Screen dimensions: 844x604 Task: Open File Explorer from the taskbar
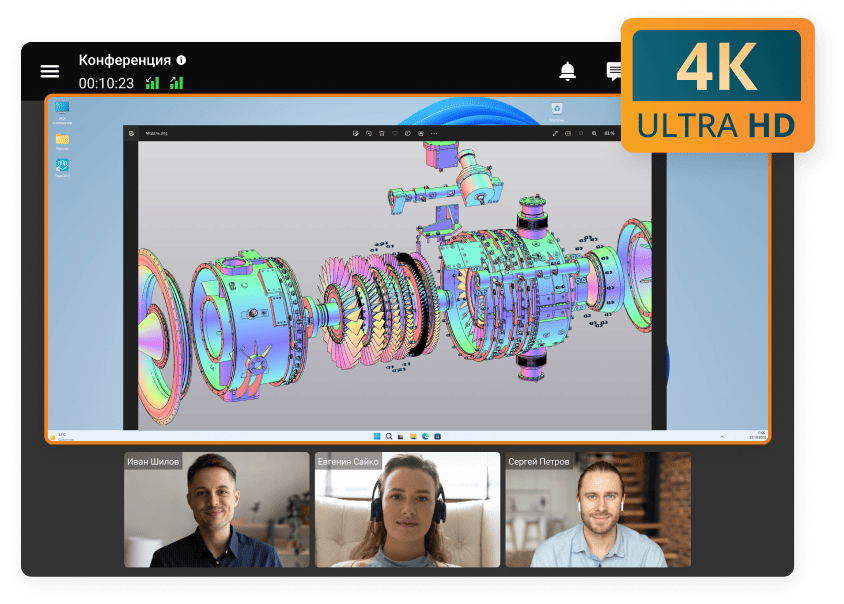[x=413, y=437]
